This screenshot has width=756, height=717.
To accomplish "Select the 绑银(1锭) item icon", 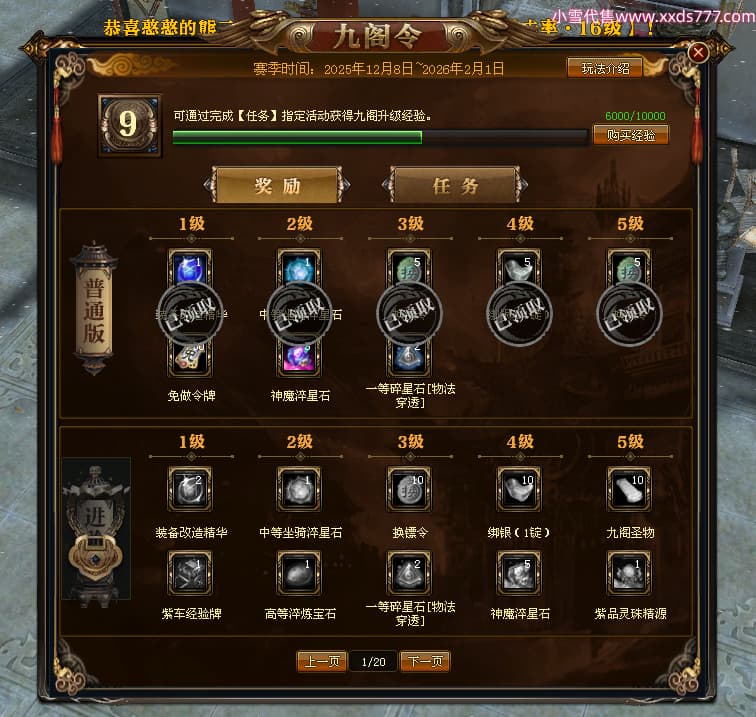I will tap(519, 488).
